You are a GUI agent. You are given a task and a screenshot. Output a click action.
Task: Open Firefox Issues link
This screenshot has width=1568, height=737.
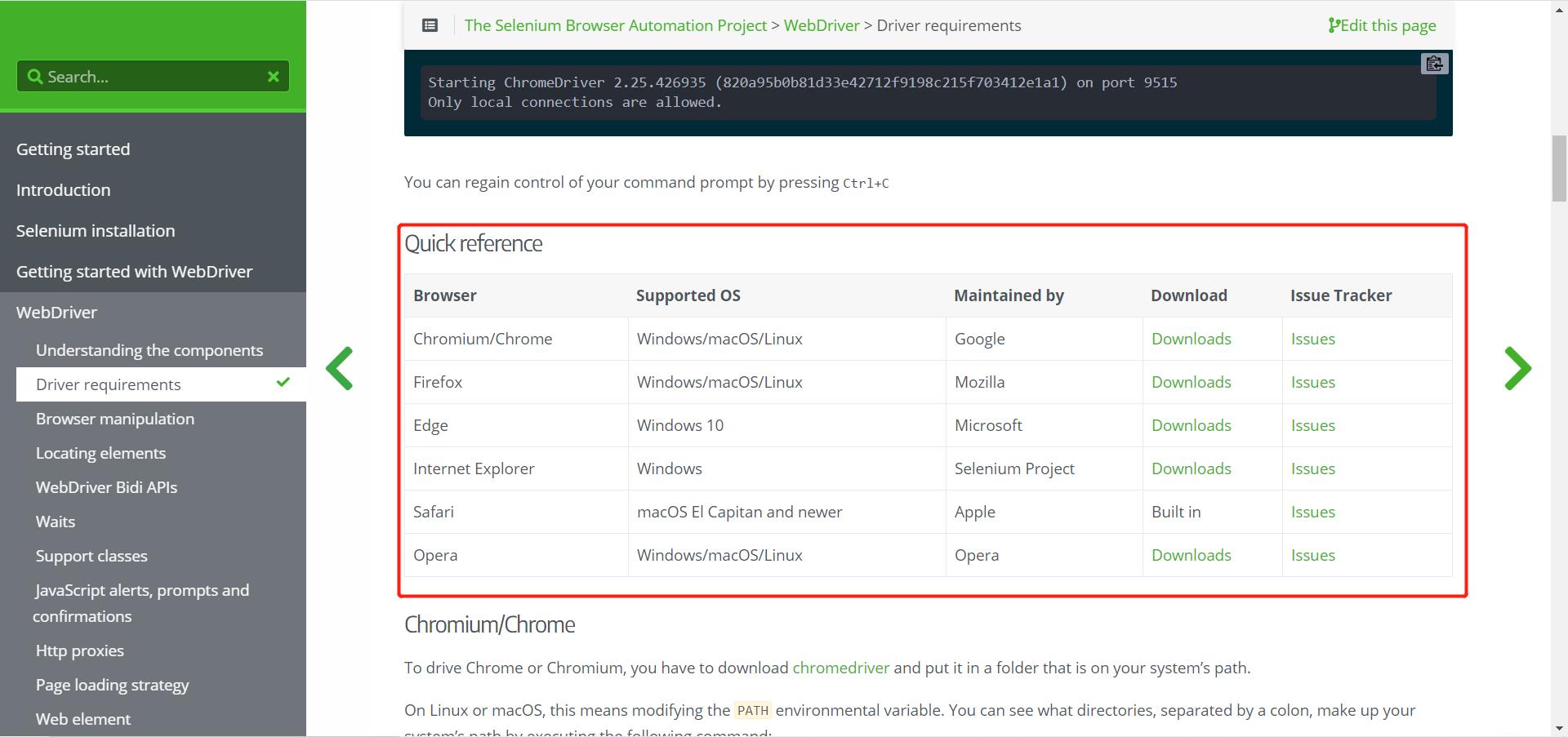(x=1313, y=382)
